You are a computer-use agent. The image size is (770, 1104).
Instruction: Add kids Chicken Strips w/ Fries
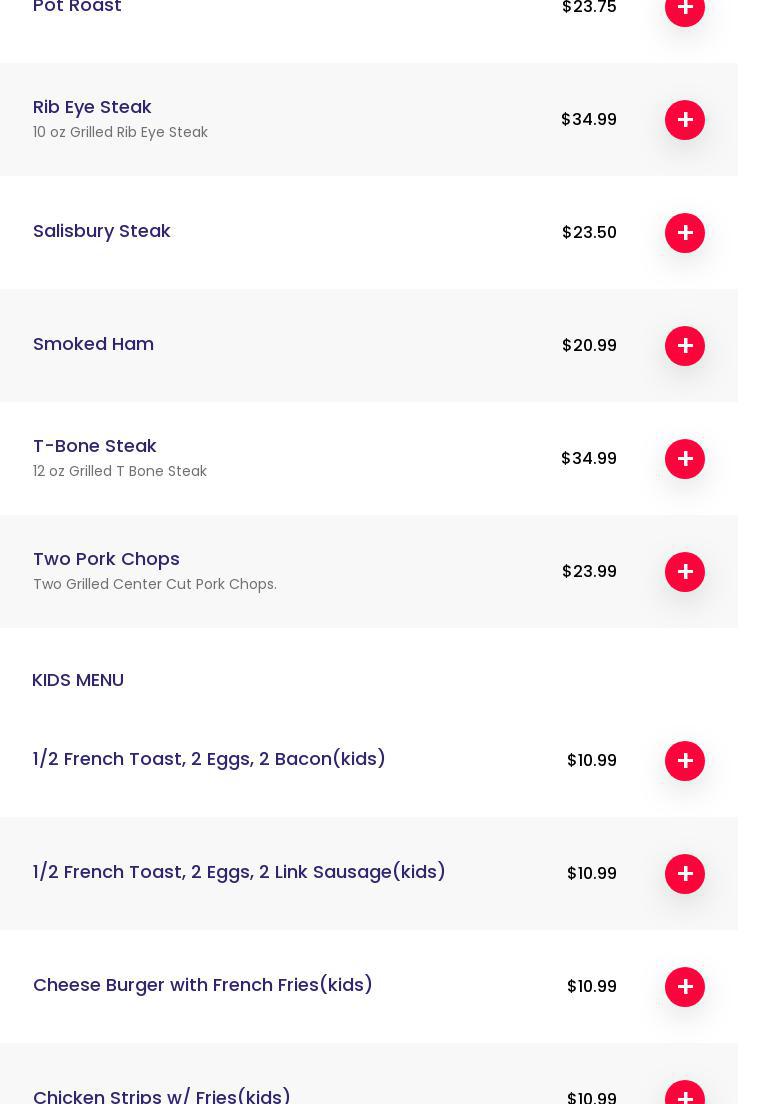click(x=685, y=1096)
